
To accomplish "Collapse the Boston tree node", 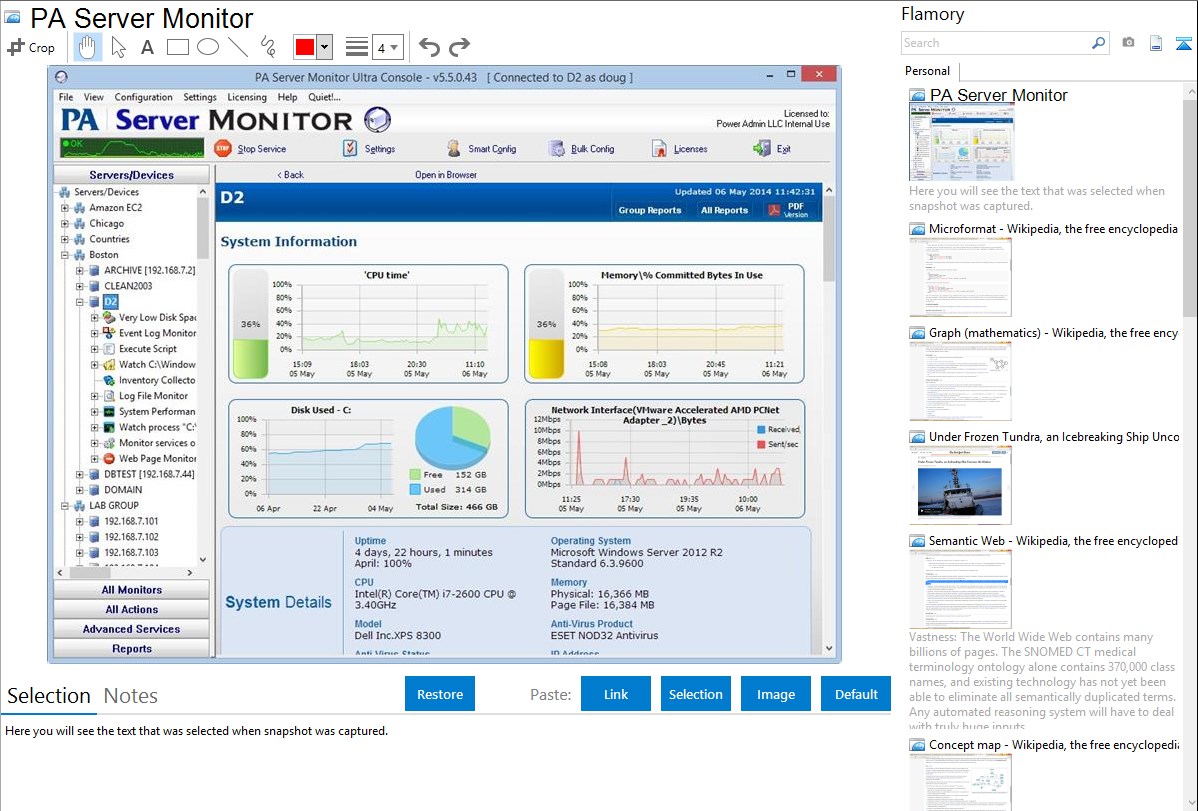I will (x=65, y=255).
